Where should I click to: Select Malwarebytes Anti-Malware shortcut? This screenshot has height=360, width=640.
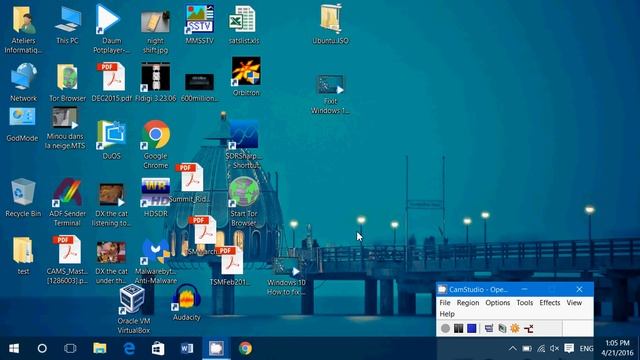click(156, 260)
